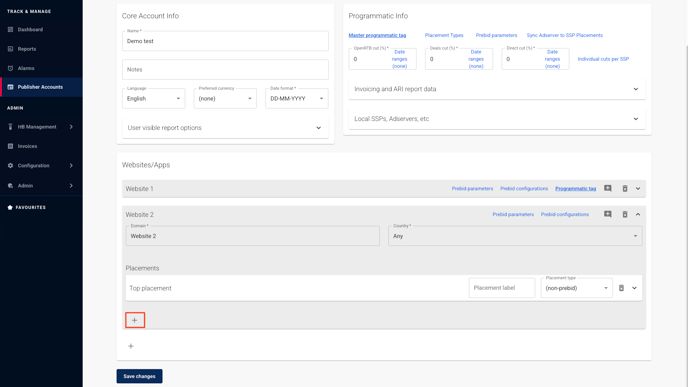
Task: Go to Dashboard in the sidebar
Action: 30,29
